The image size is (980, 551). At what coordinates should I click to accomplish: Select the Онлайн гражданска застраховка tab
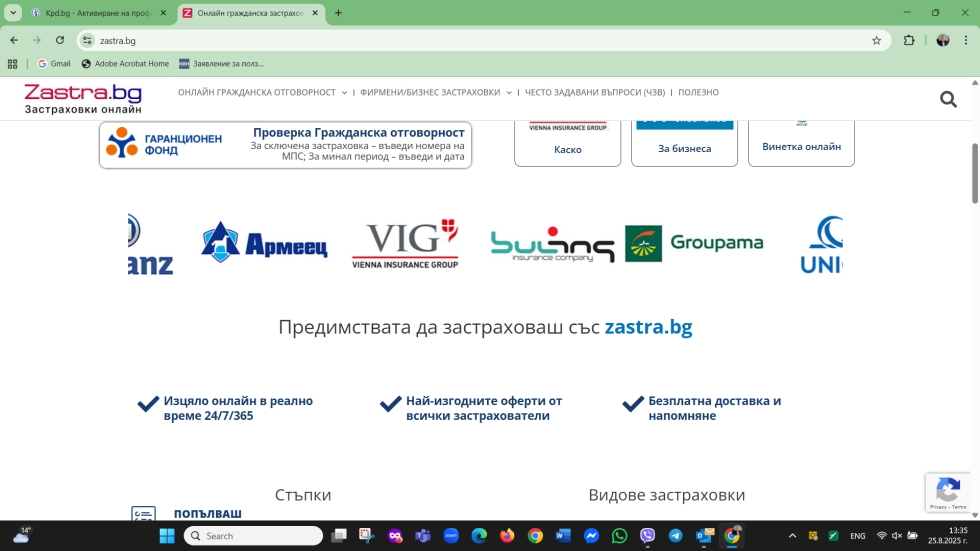[x=250, y=12]
